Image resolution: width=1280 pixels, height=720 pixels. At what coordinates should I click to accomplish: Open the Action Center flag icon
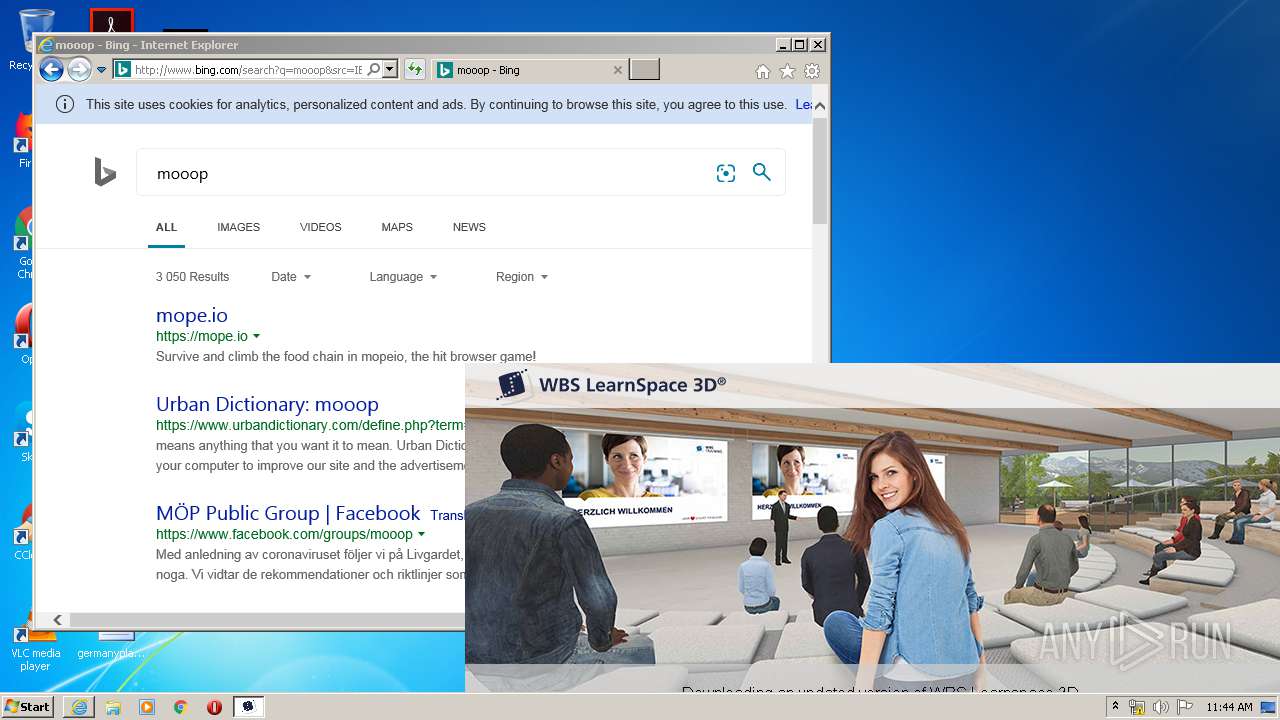tap(1184, 707)
